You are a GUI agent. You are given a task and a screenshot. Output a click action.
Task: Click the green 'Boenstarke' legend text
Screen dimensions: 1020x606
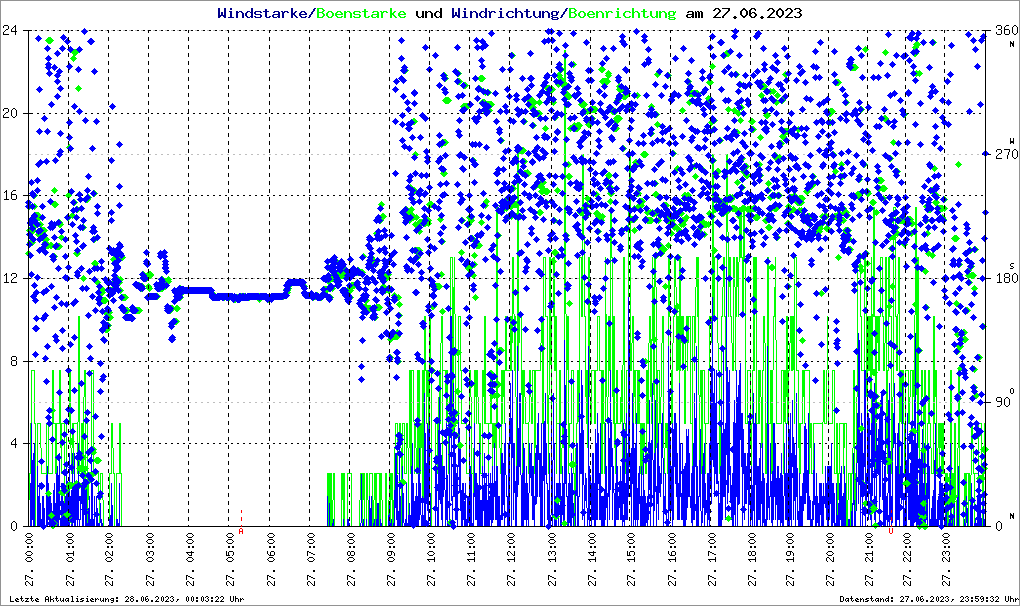(x=362, y=13)
